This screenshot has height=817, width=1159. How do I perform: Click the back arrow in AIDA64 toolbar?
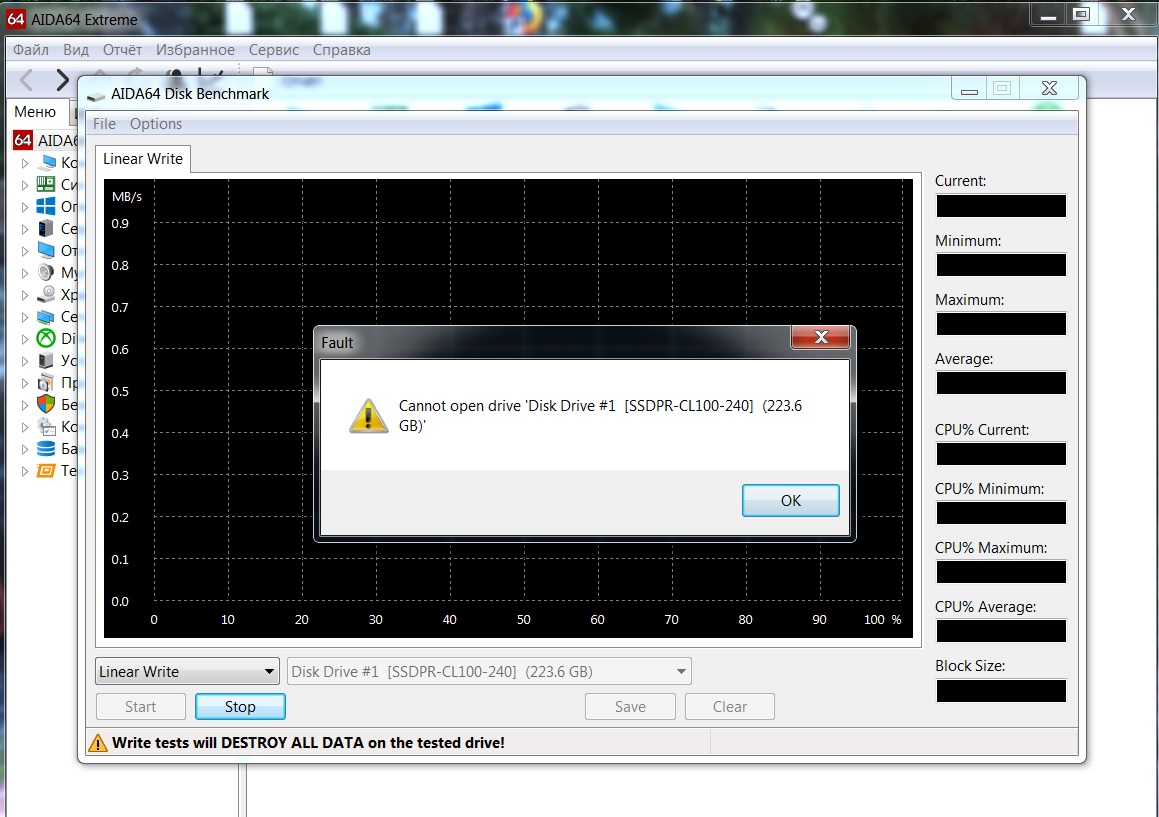click(27, 79)
